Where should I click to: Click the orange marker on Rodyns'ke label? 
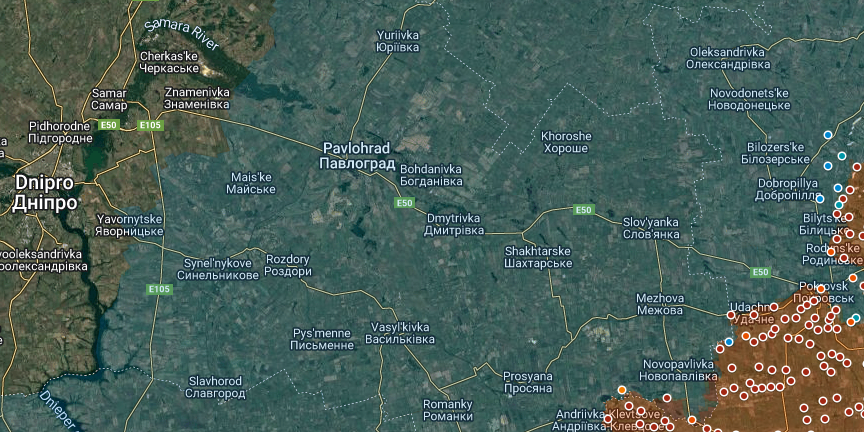[831, 252]
